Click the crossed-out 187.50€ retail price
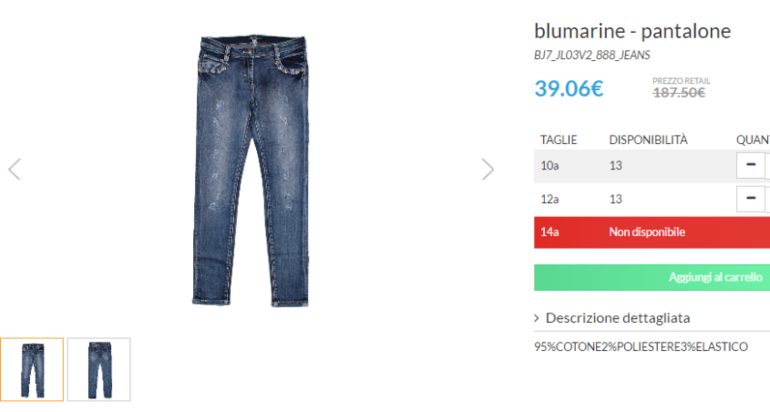 679,93
